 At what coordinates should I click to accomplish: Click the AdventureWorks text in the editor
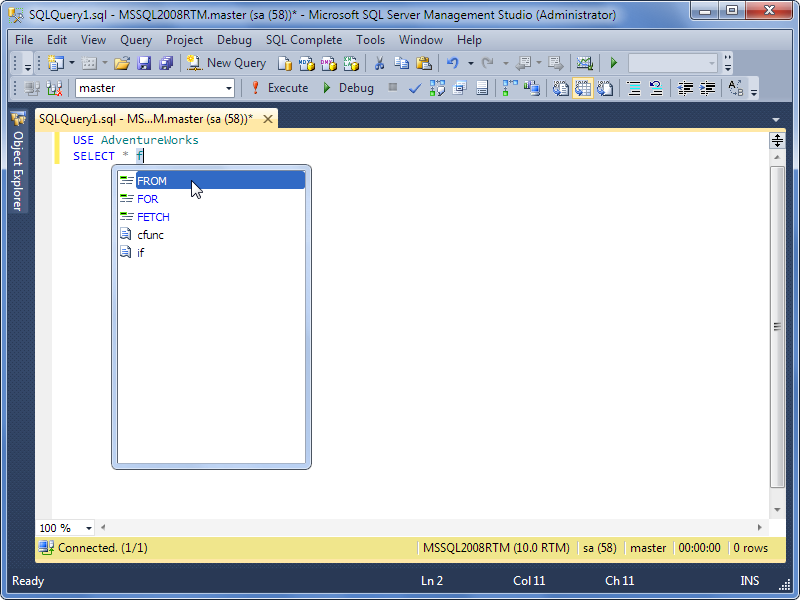click(x=149, y=140)
